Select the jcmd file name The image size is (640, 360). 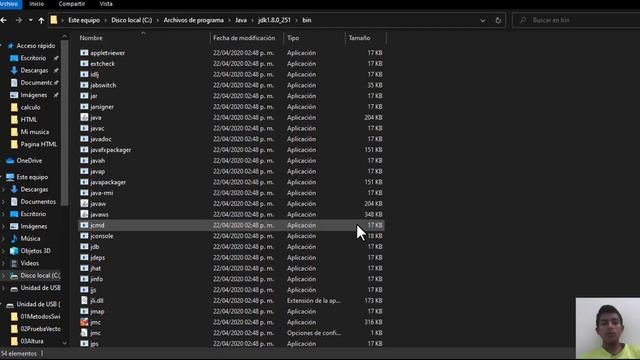(x=97, y=225)
